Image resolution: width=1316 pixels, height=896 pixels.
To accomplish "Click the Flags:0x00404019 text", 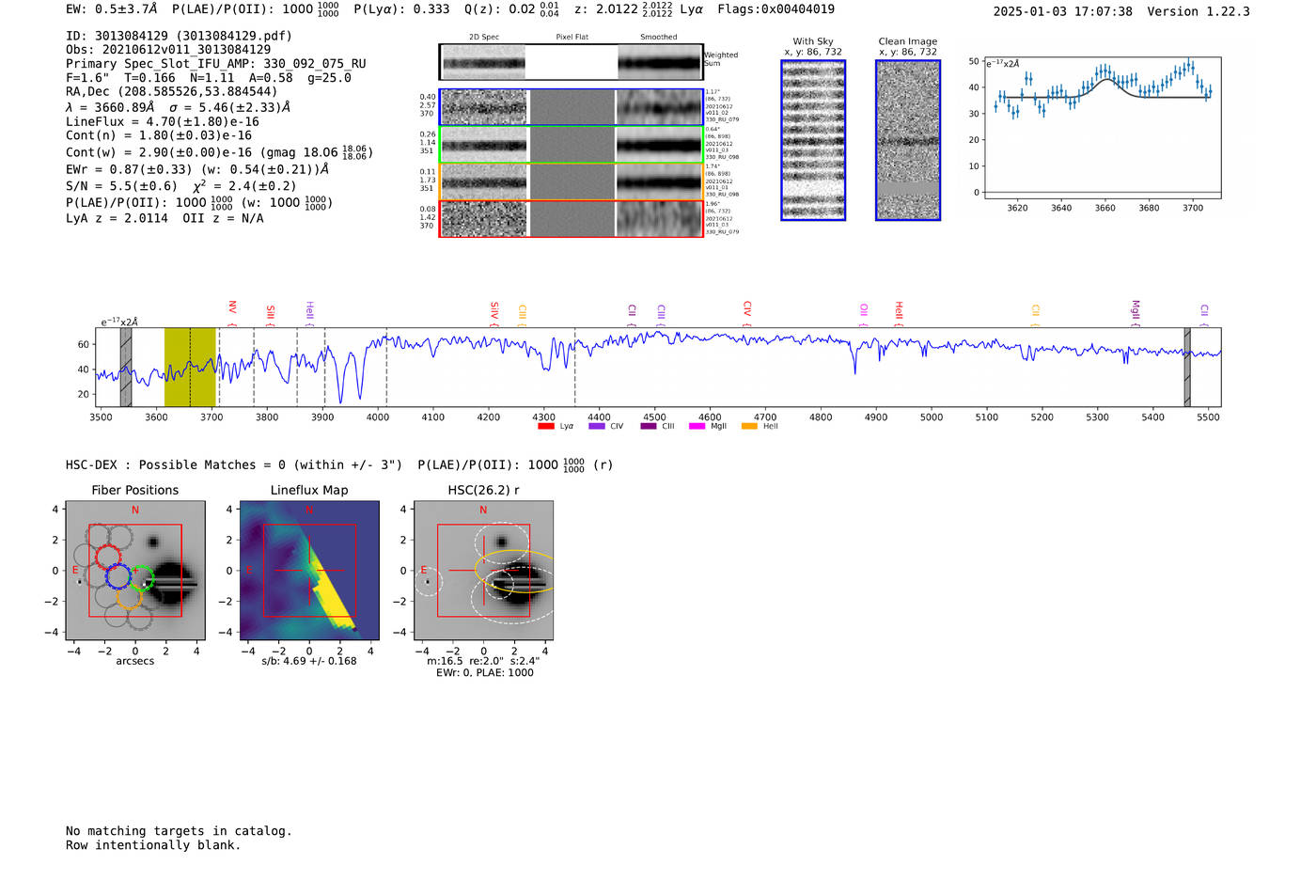I will click(775, 9).
